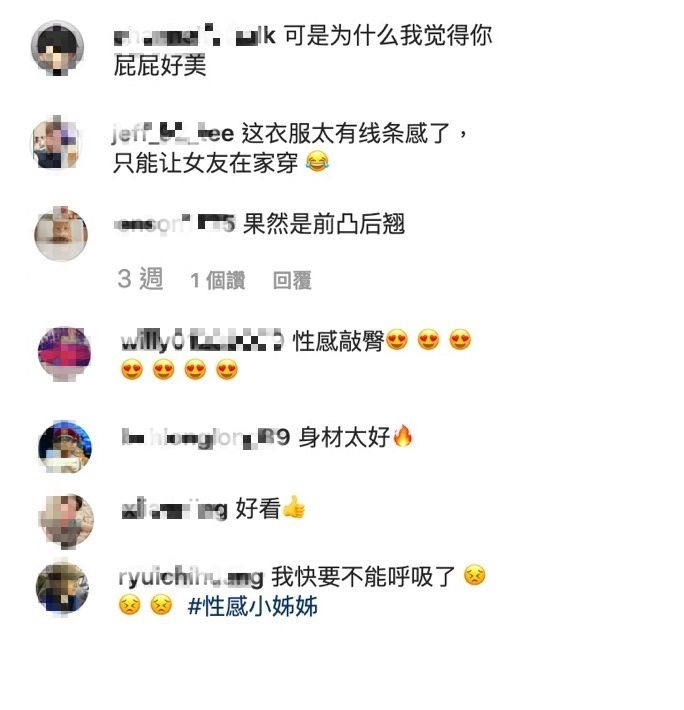Open the jeff lee username link
Image resolution: width=684 pixels, height=710 pixels.
[173, 133]
